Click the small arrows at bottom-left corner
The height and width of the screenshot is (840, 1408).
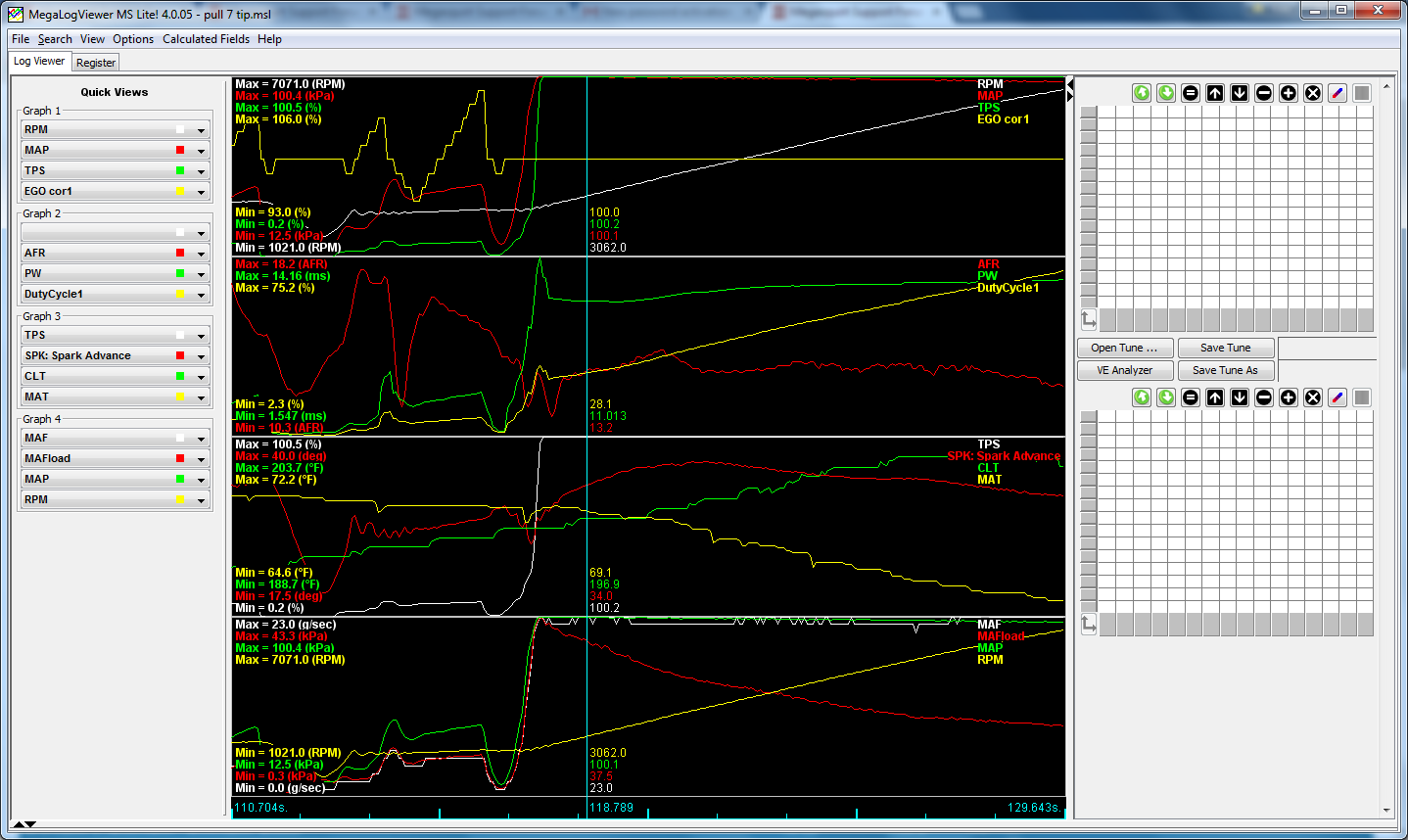tap(23, 824)
